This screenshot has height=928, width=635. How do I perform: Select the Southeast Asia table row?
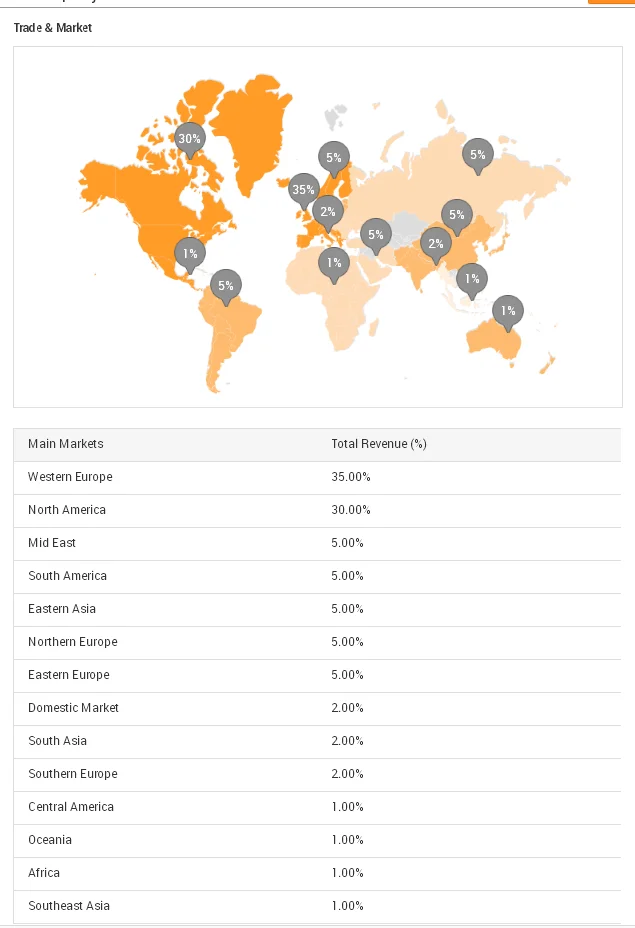click(x=69, y=906)
